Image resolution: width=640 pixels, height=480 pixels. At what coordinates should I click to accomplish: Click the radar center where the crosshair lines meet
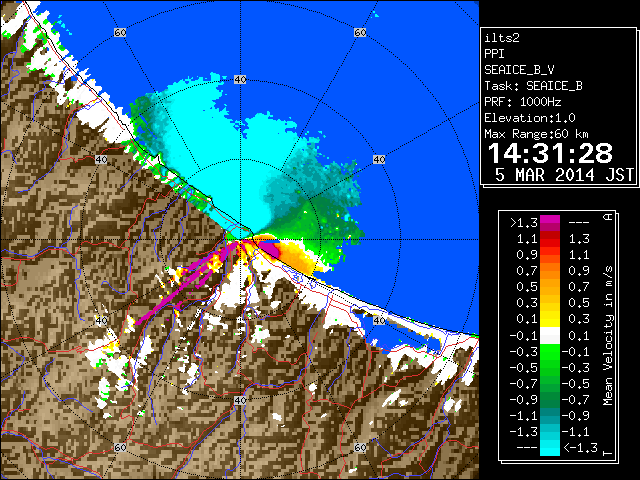(240, 240)
